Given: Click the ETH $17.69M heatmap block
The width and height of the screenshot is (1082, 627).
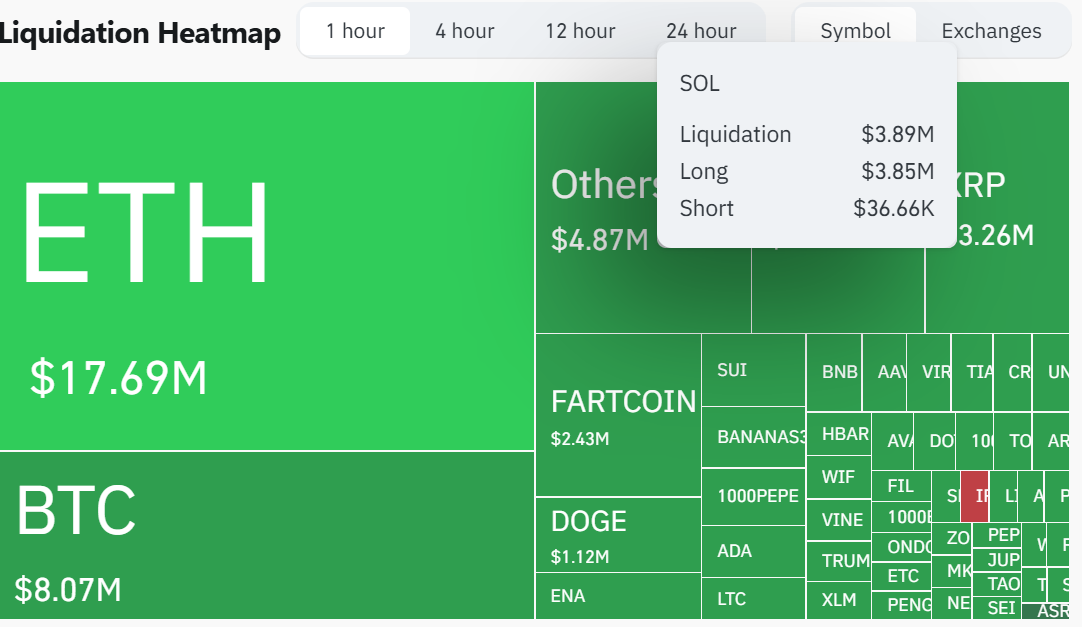Looking at the screenshot, I should point(266,266).
